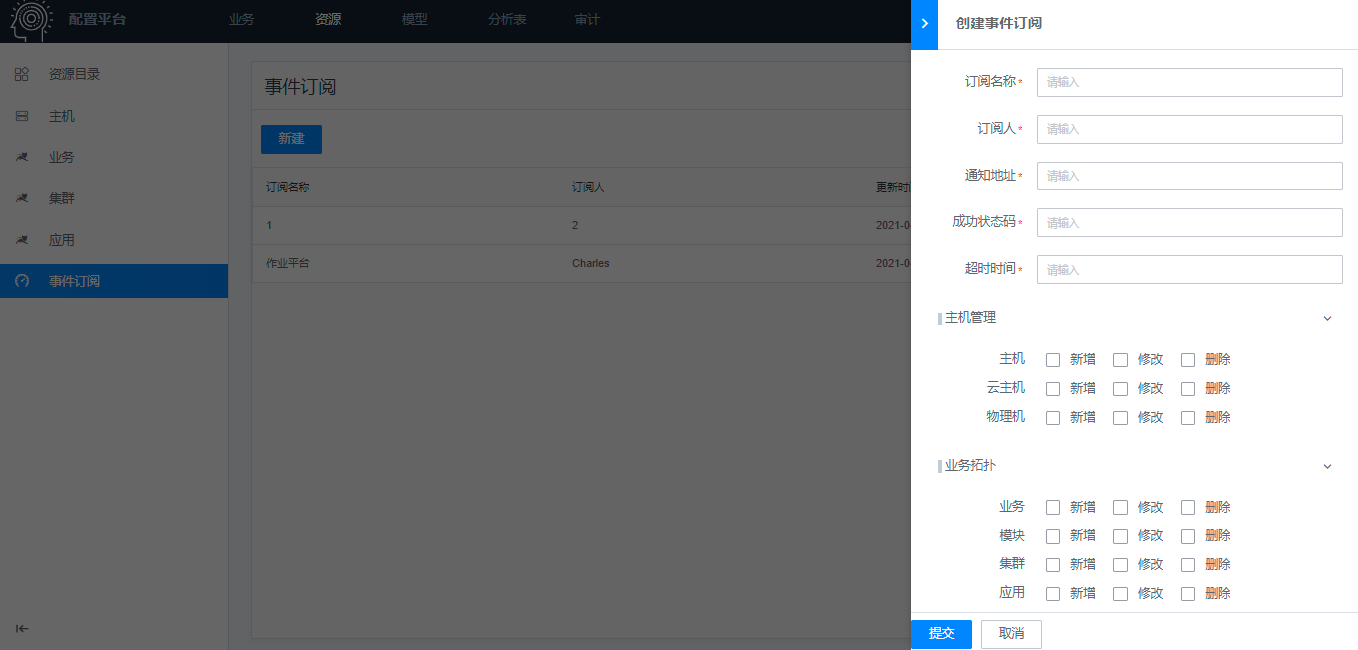Click the 新建 button
The height and width of the screenshot is (650, 1358).
(291, 139)
